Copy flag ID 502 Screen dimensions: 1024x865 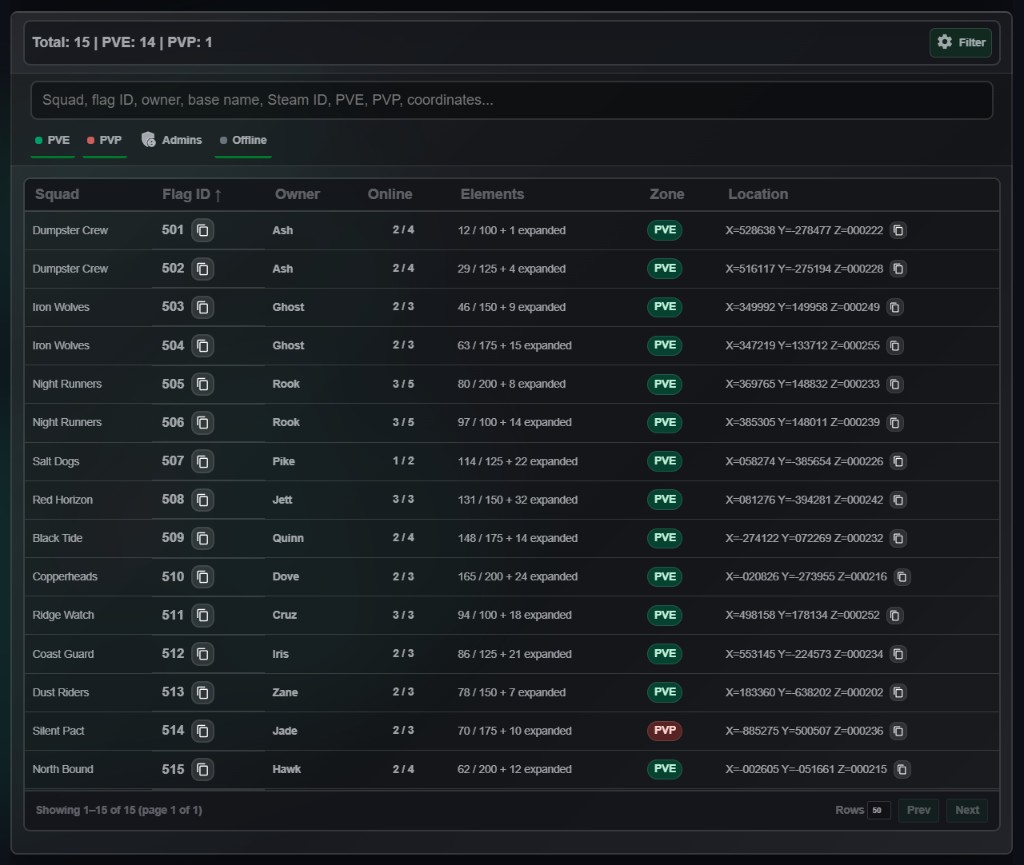[x=202, y=269]
